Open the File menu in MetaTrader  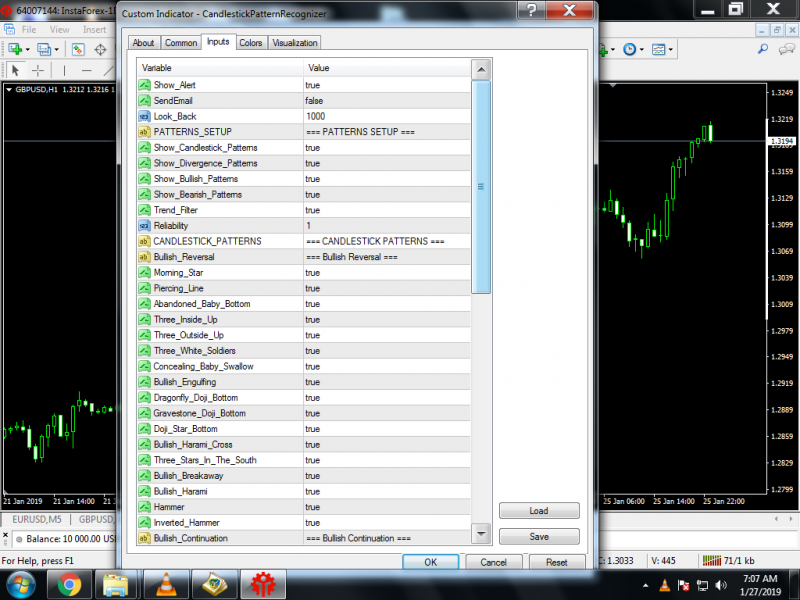tap(29, 30)
